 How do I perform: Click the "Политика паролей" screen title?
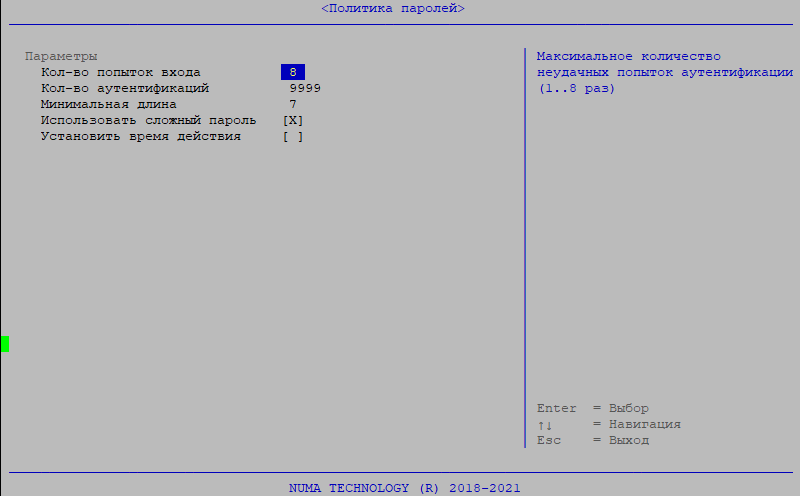coord(393,8)
